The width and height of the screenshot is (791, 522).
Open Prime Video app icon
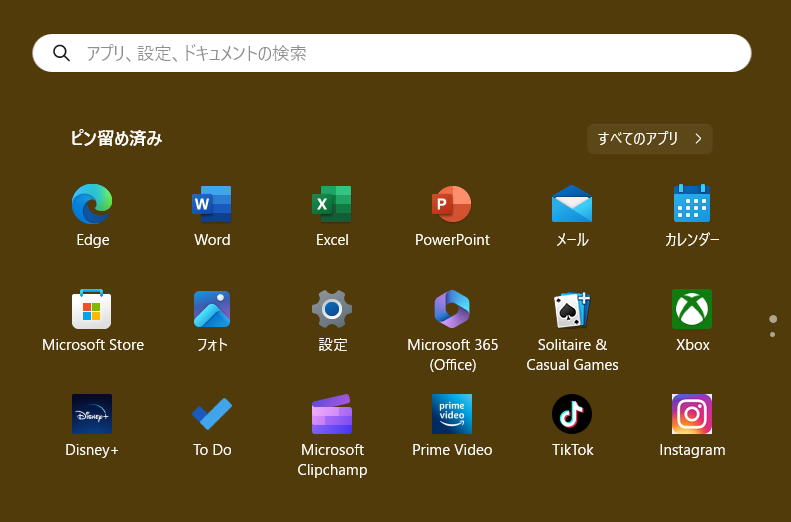click(x=452, y=414)
